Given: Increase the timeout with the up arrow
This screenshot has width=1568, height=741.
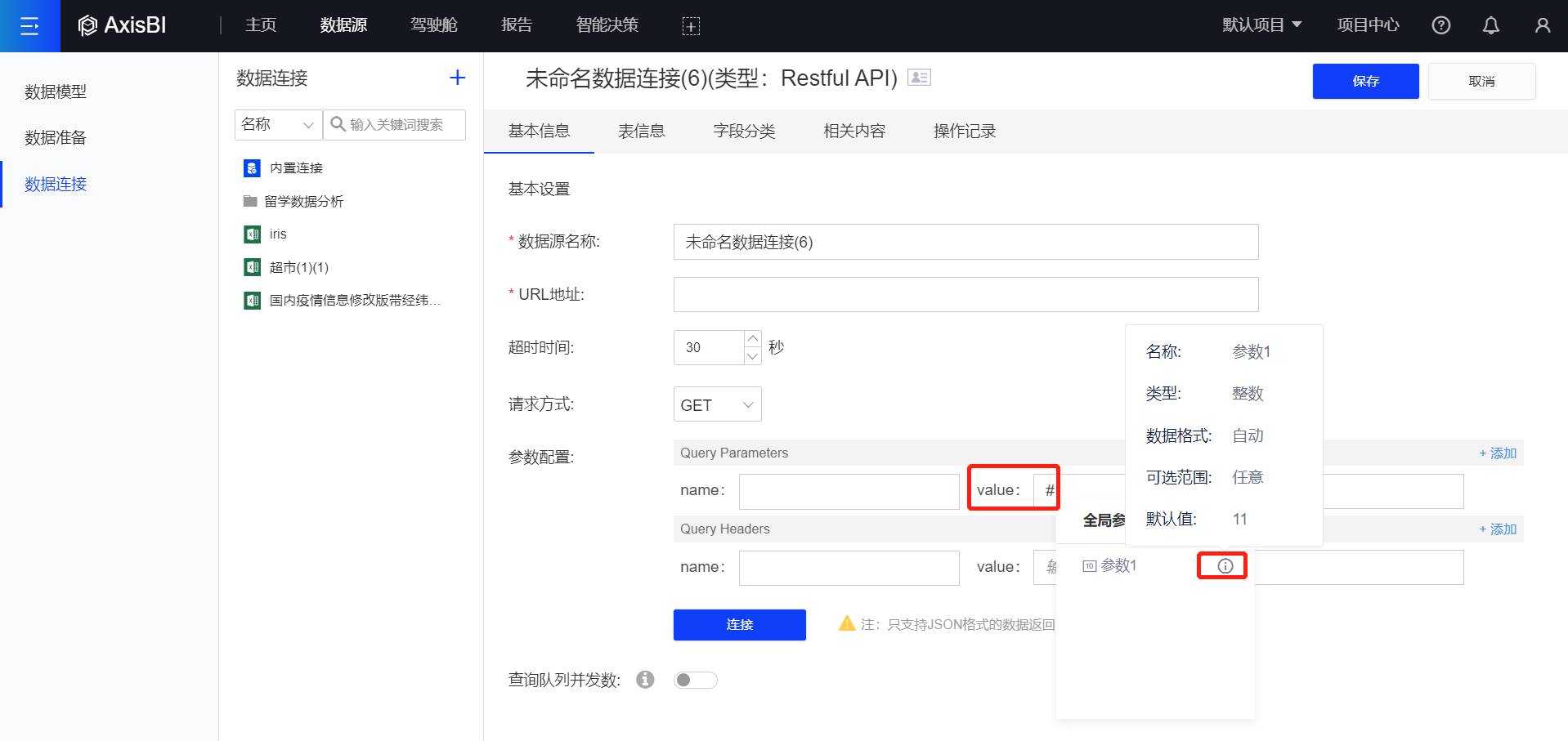Looking at the screenshot, I should (x=753, y=339).
